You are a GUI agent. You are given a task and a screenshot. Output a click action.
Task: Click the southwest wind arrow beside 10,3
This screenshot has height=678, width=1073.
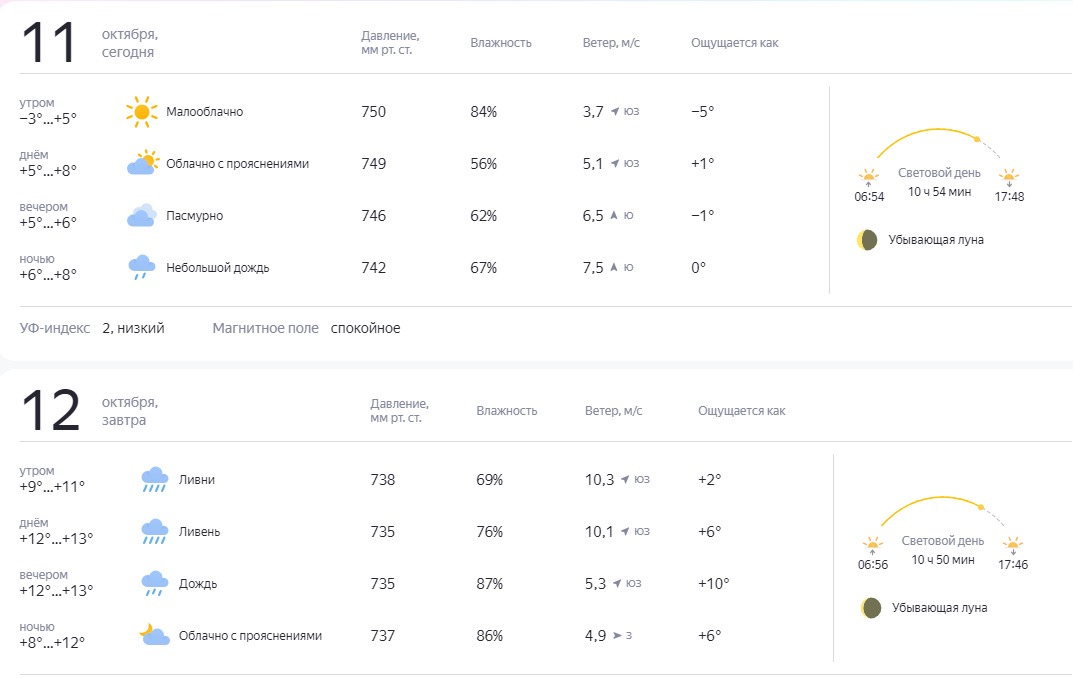point(625,480)
